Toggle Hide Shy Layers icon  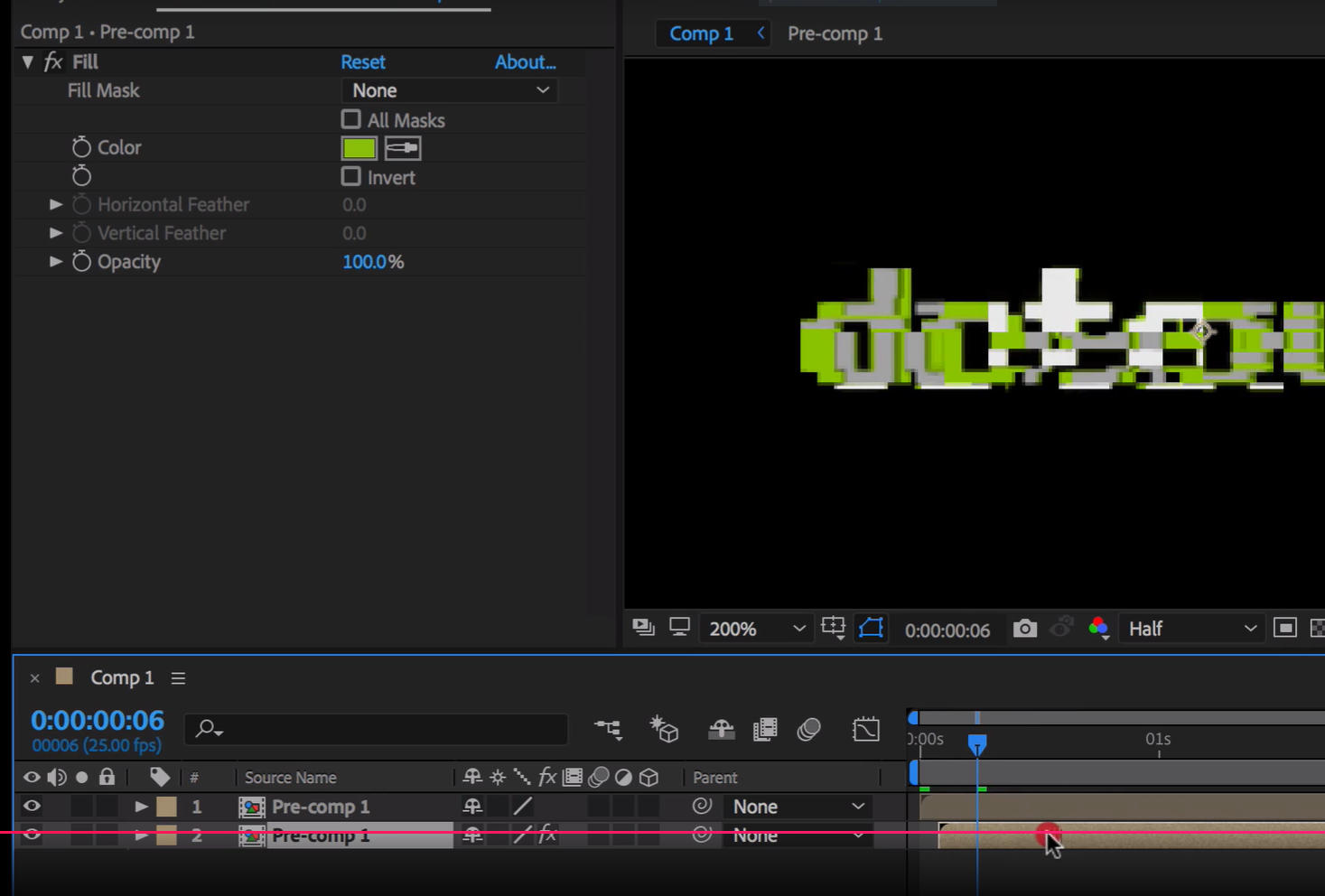[721, 728]
